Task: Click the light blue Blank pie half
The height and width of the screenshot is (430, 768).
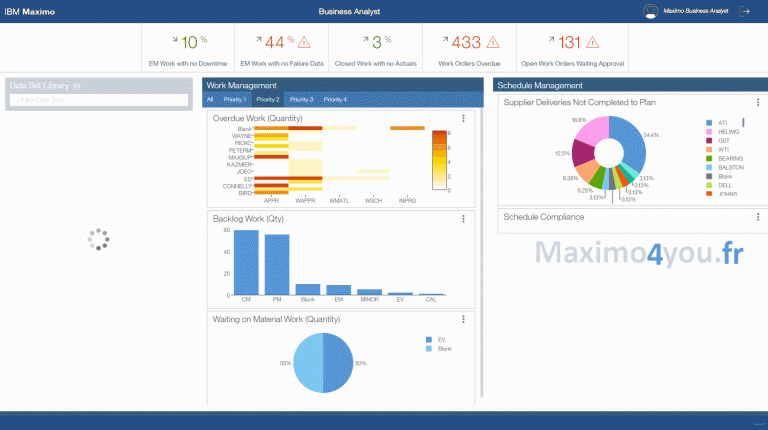Action: [x=308, y=363]
